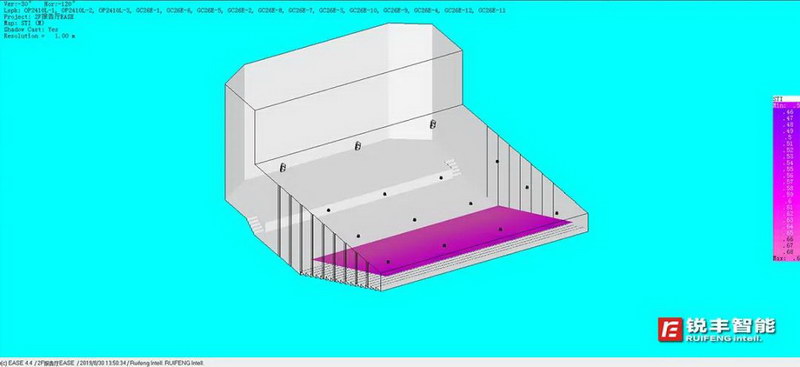Screen dimensions: 800x367
Task: Click the Lspk loudspeaker list line
Action: pyautogui.click(x=255, y=10)
